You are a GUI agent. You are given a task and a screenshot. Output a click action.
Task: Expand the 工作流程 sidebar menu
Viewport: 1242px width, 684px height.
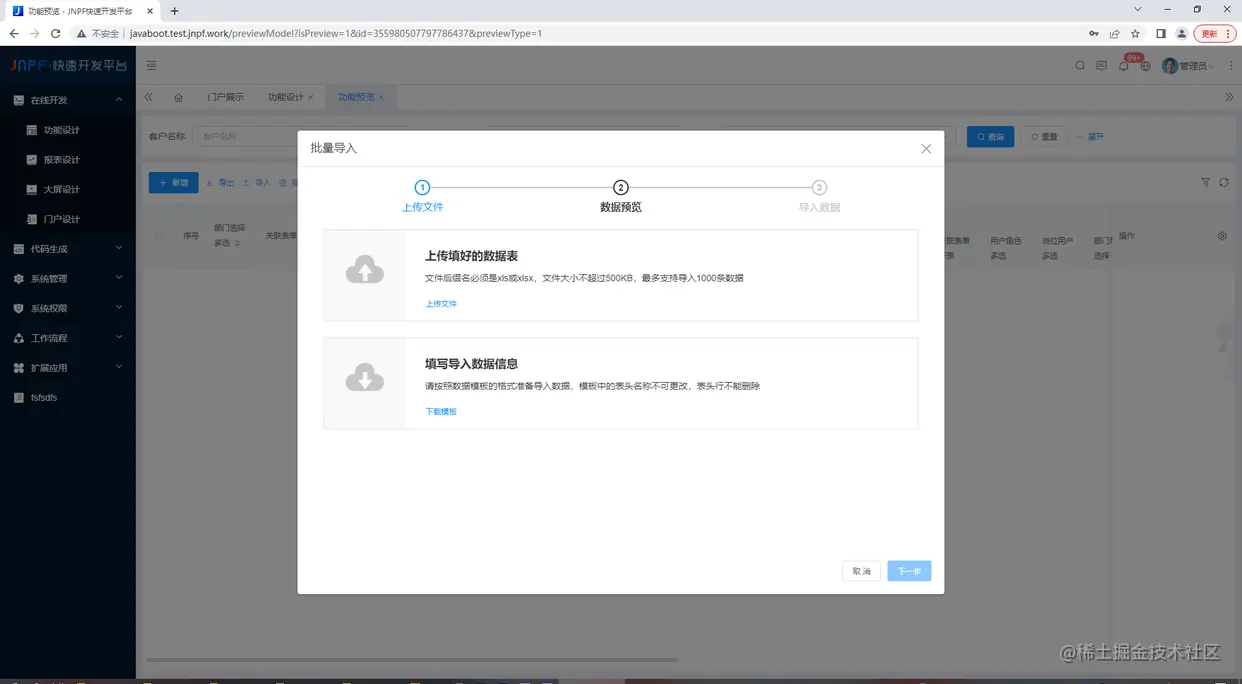pos(68,338)
